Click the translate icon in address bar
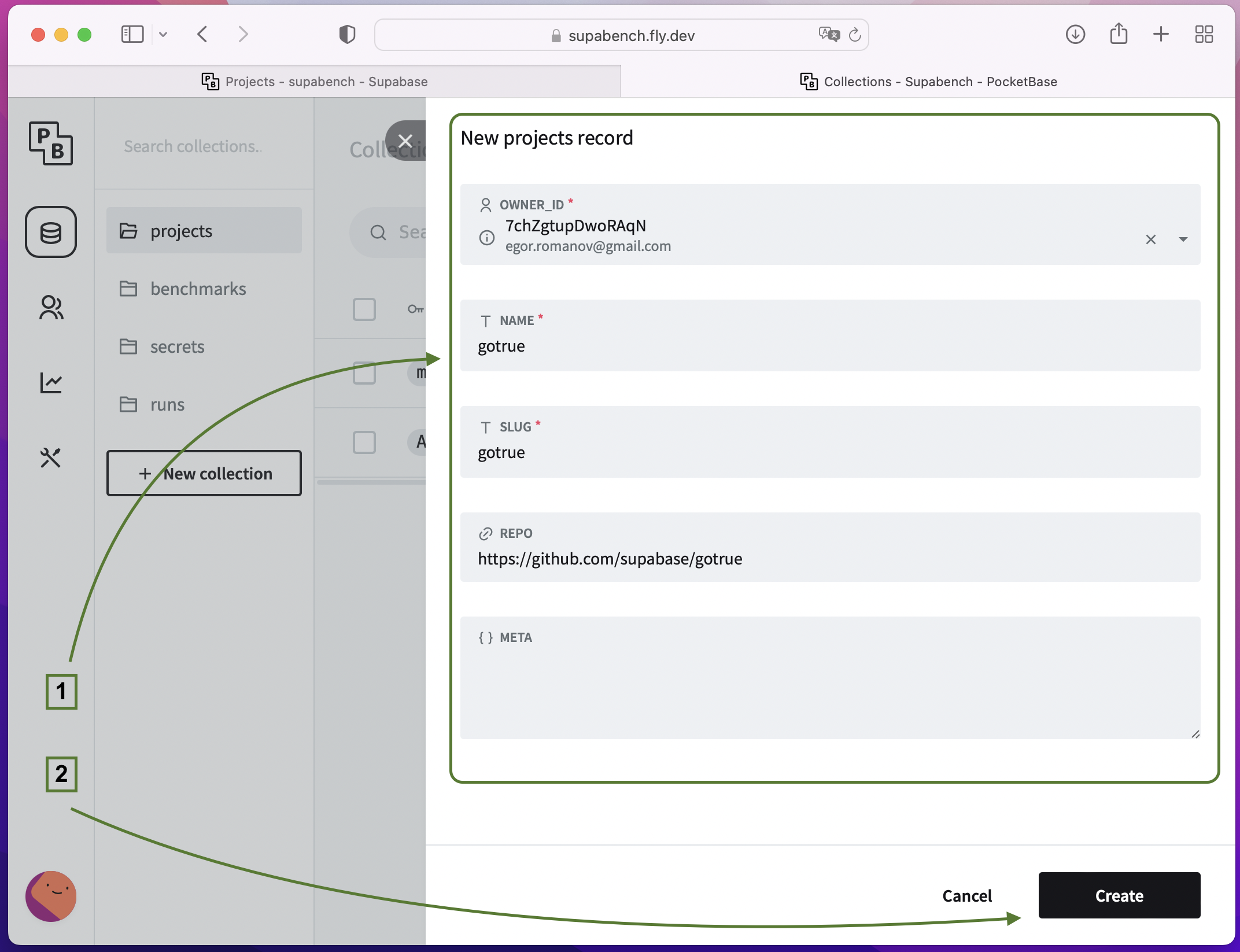Image resolution: width=1240 pixels, height=952 pixels. [829, 35]
